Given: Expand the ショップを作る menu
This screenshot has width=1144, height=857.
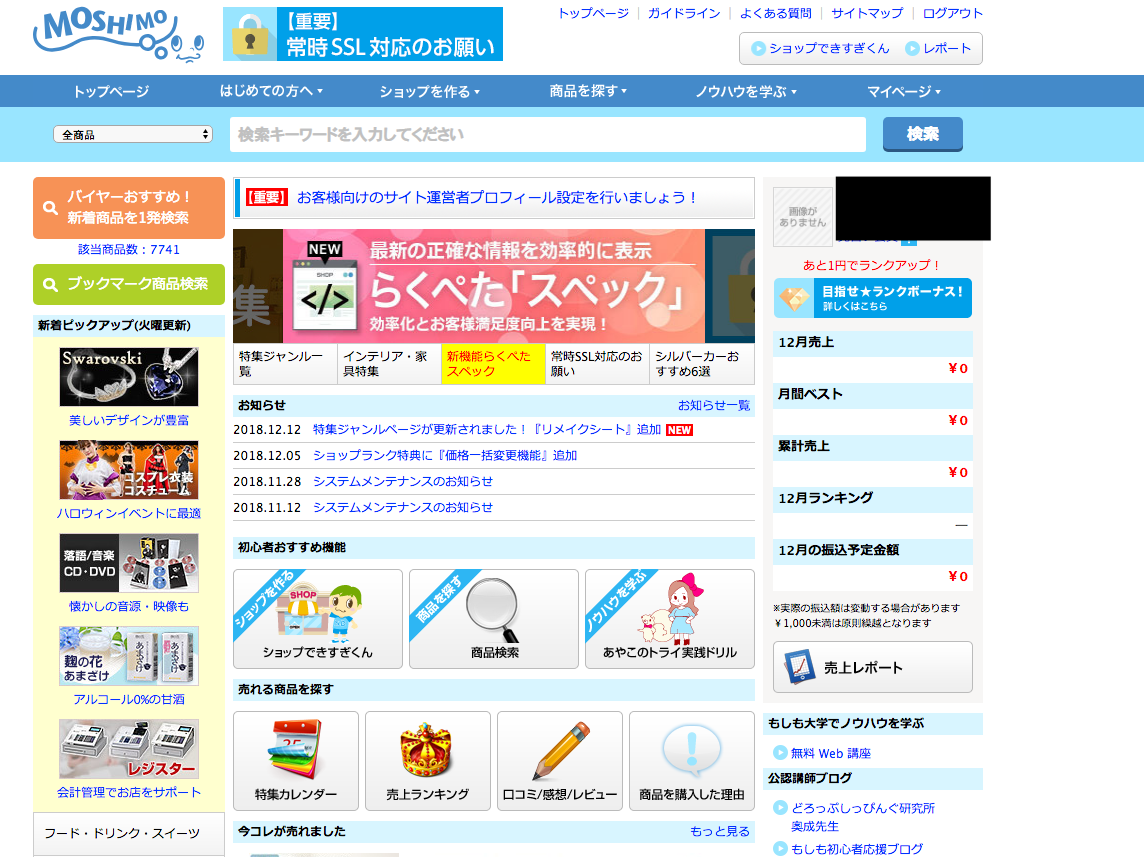Looking at the screenshot, I should click(x=429, y=91).
